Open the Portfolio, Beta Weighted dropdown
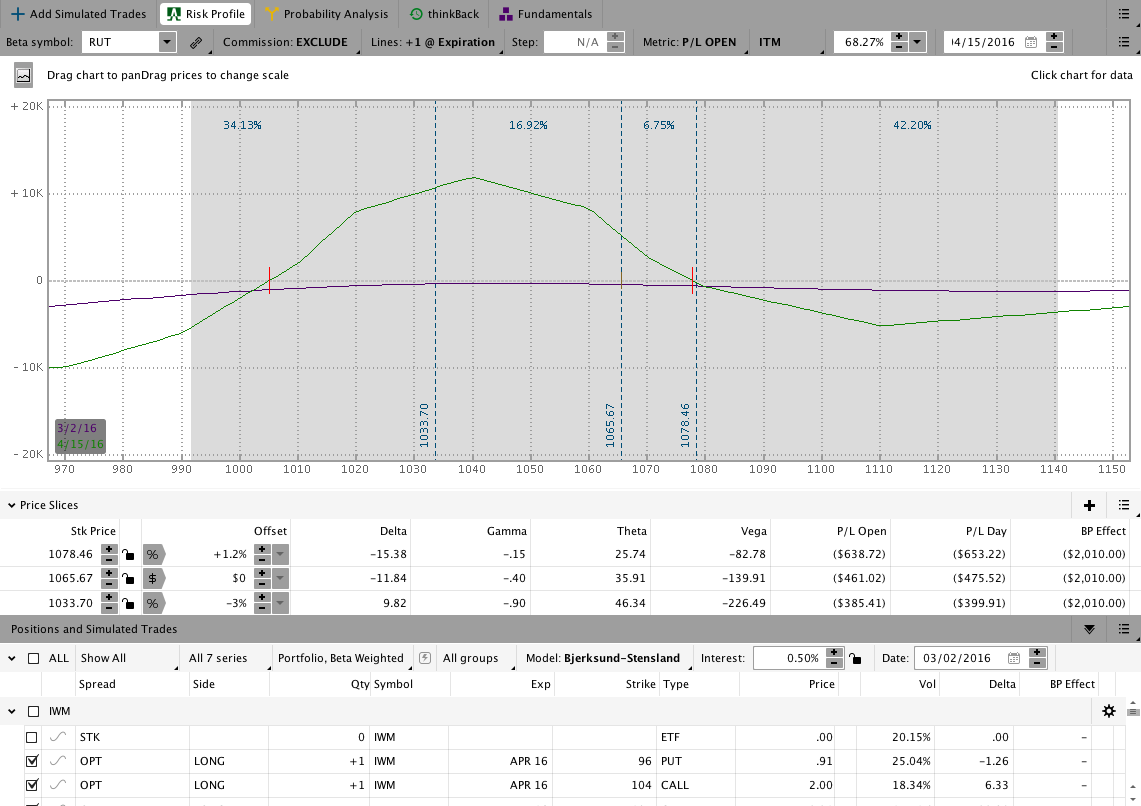 pyautogui.click(x=343, y=658)
